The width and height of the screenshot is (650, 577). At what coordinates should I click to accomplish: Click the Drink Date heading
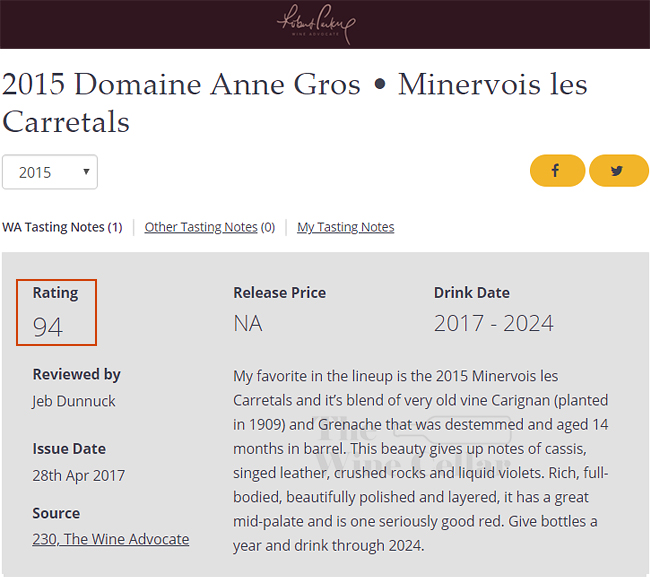coord(472,293)
